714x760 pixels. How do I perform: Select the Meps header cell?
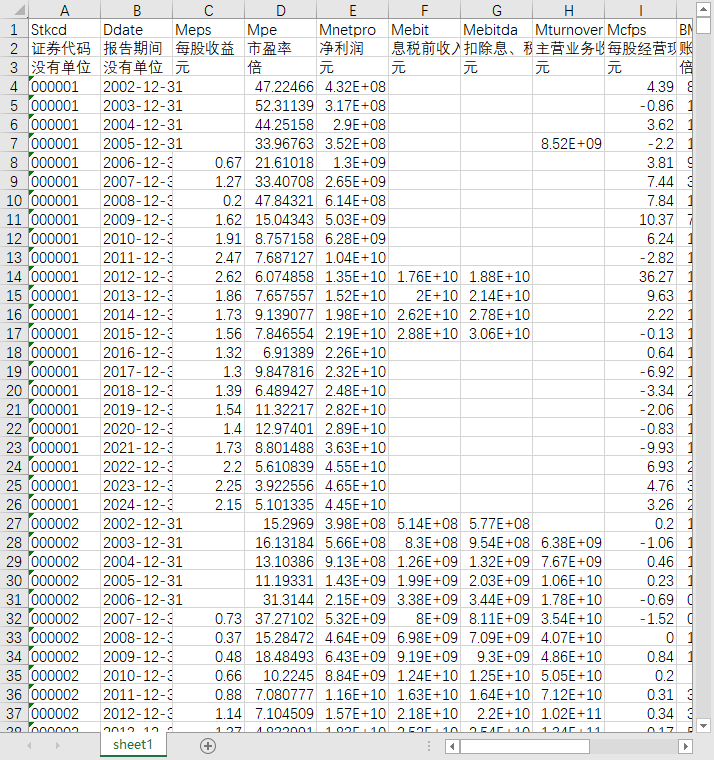(x=208, y=30)
